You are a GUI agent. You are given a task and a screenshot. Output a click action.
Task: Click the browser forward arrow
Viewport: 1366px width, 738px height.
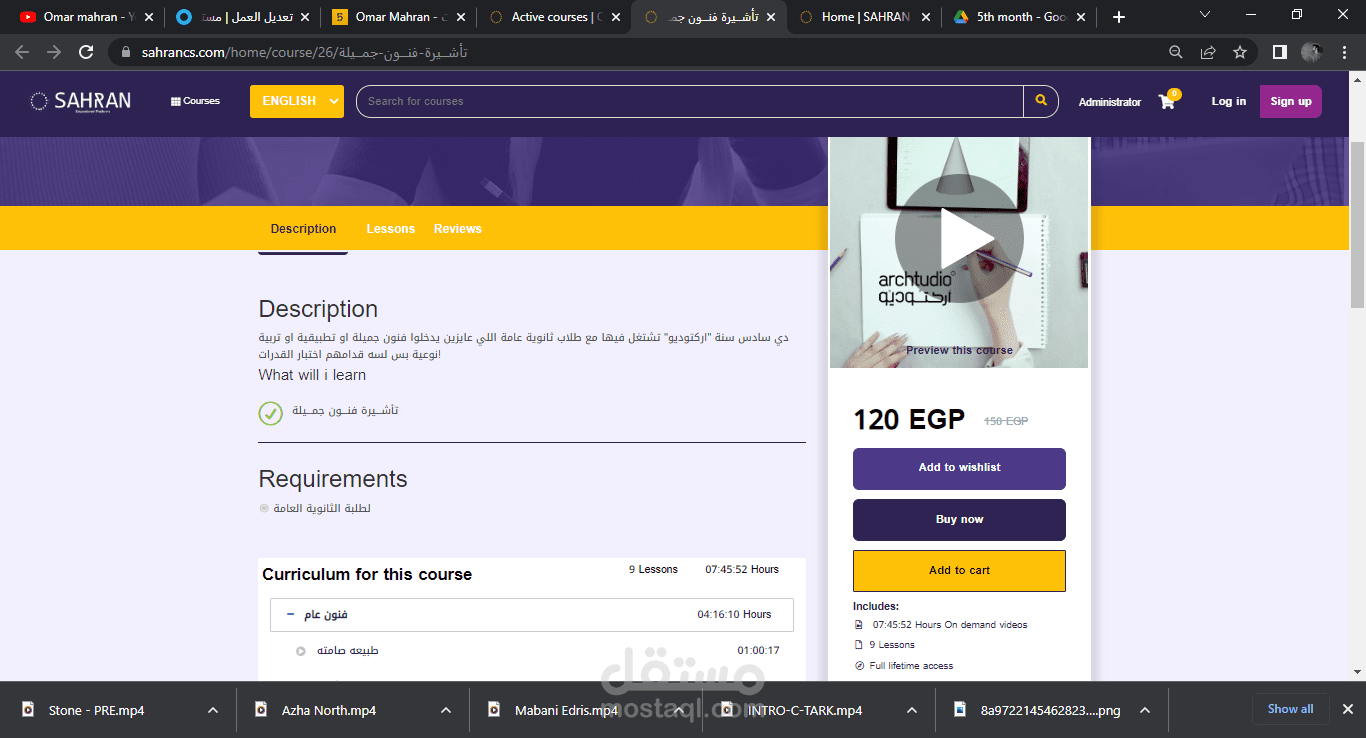tap(54, 52)
